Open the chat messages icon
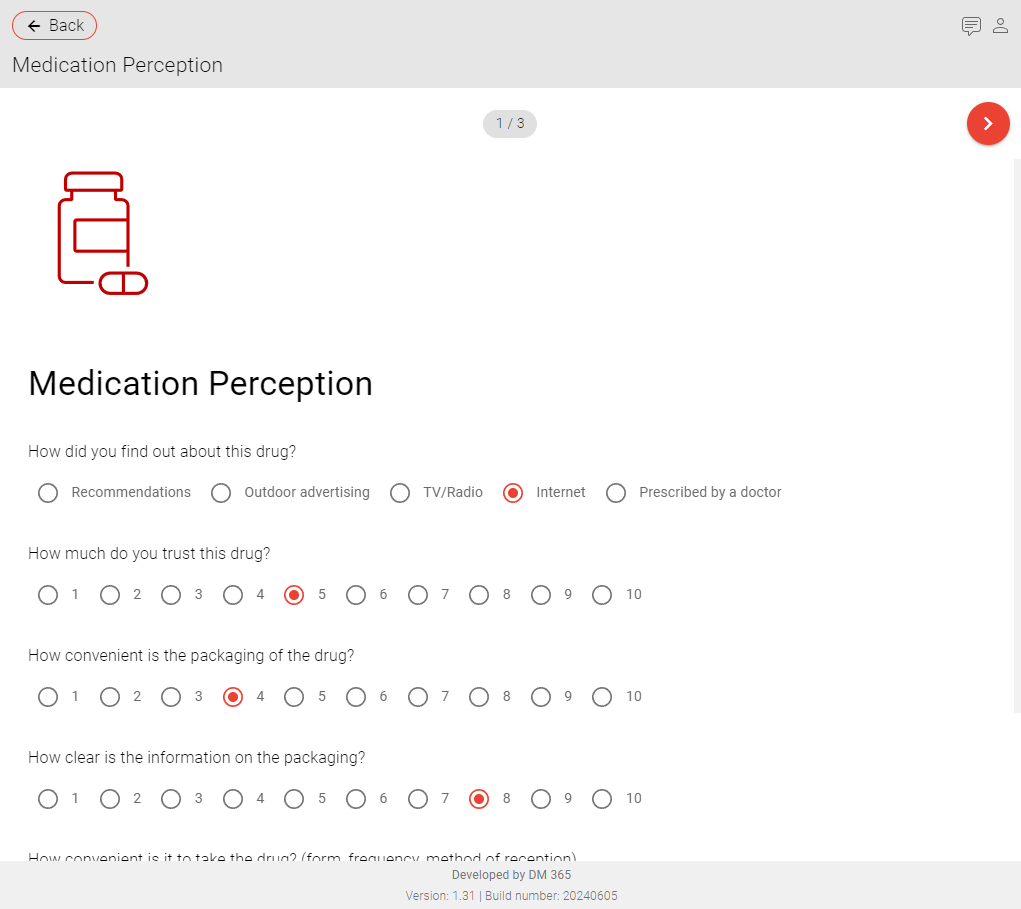Image resolution: width=1021 pixels, height=909 pixels. (x=971, y=26)
